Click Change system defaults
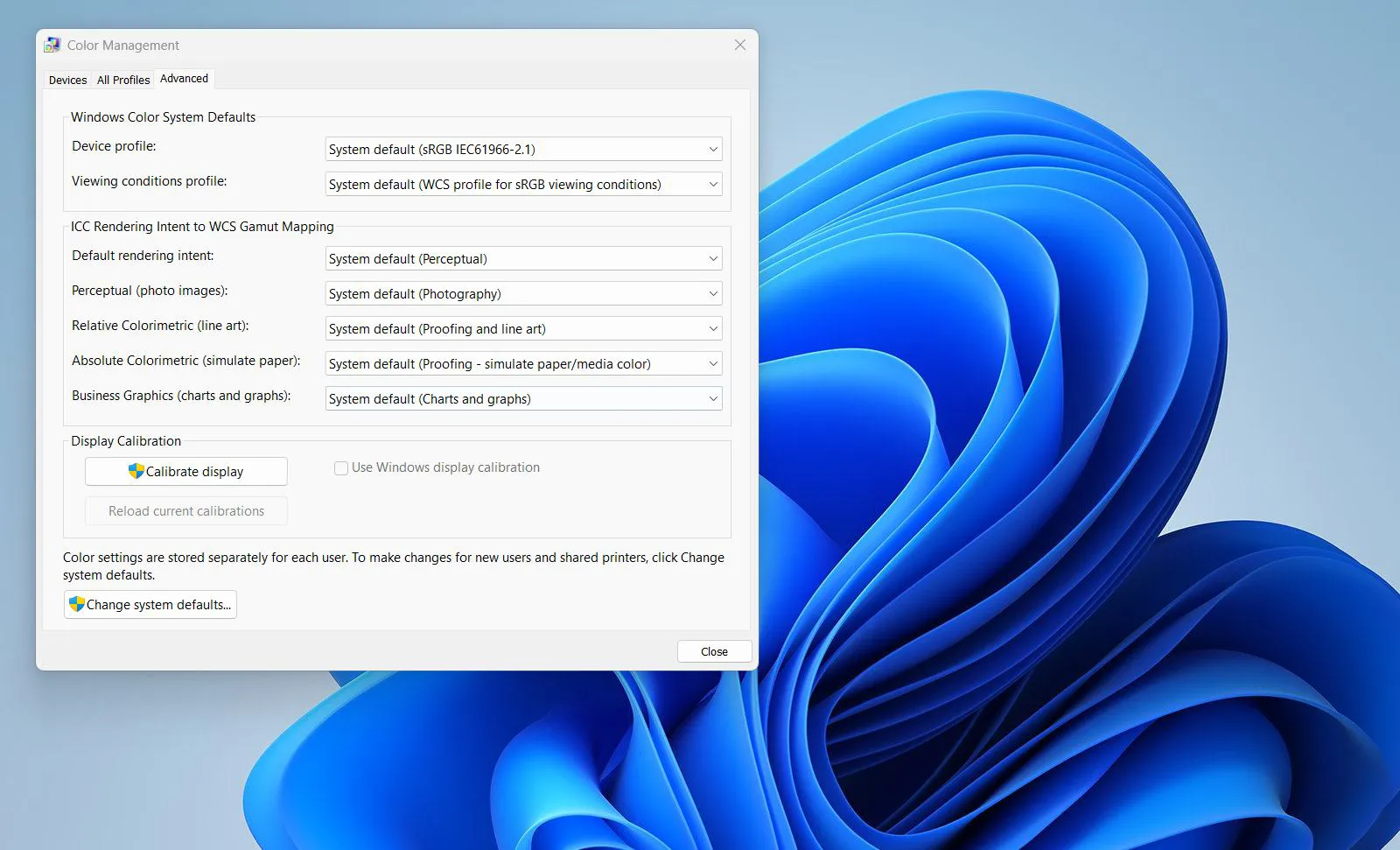Screen dimensions: 1400x850 (x=150, y=604)
